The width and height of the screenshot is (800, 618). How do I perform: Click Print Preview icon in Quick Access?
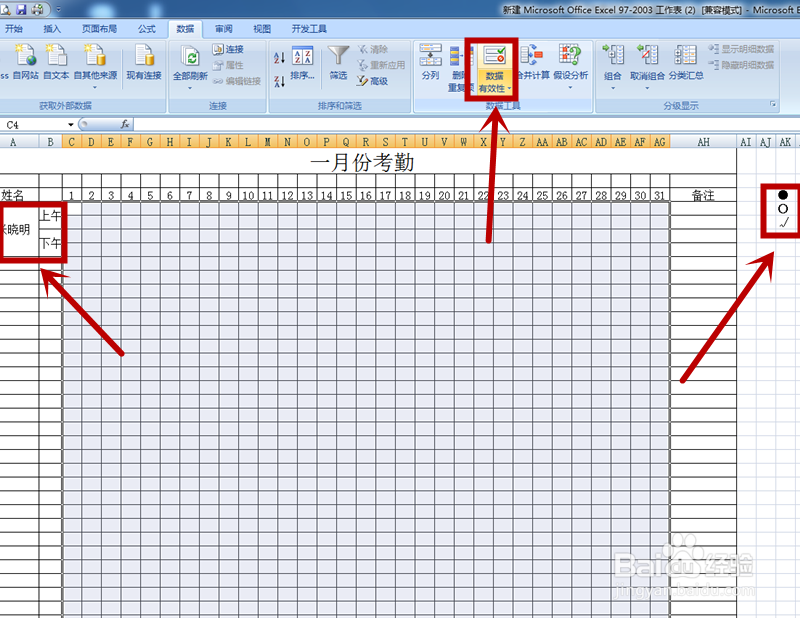pyautogui.click(x=6, y=9)
